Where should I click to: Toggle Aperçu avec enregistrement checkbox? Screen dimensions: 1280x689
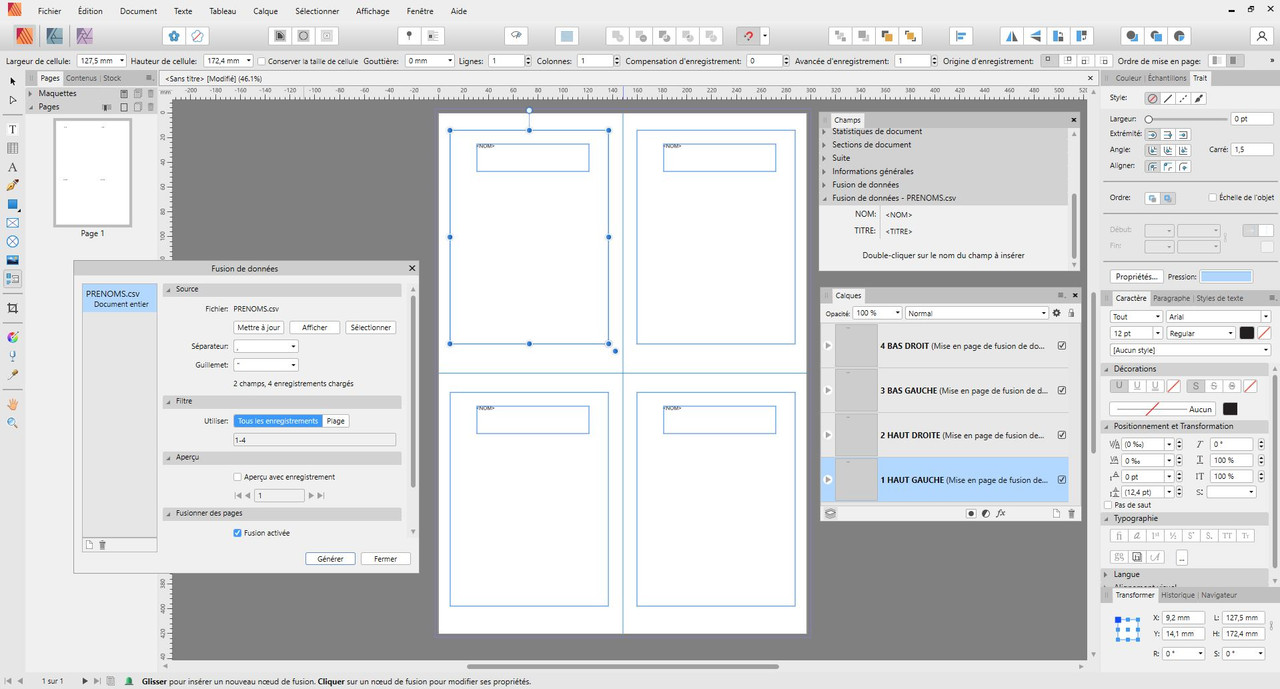(237, 477)
